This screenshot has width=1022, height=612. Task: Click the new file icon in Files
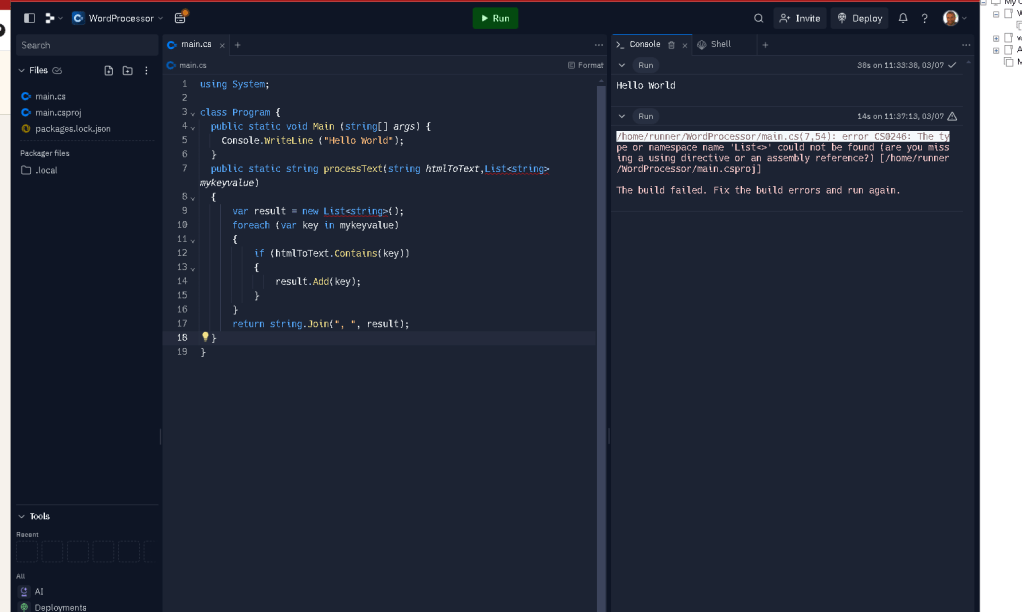(109, 70)
